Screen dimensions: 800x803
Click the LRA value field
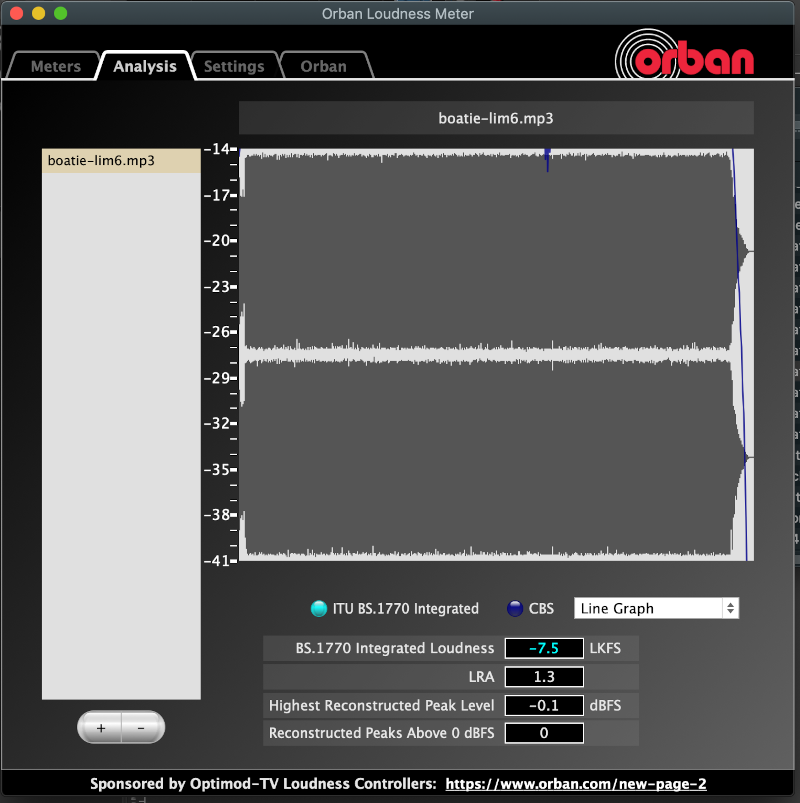click(544, 677)
